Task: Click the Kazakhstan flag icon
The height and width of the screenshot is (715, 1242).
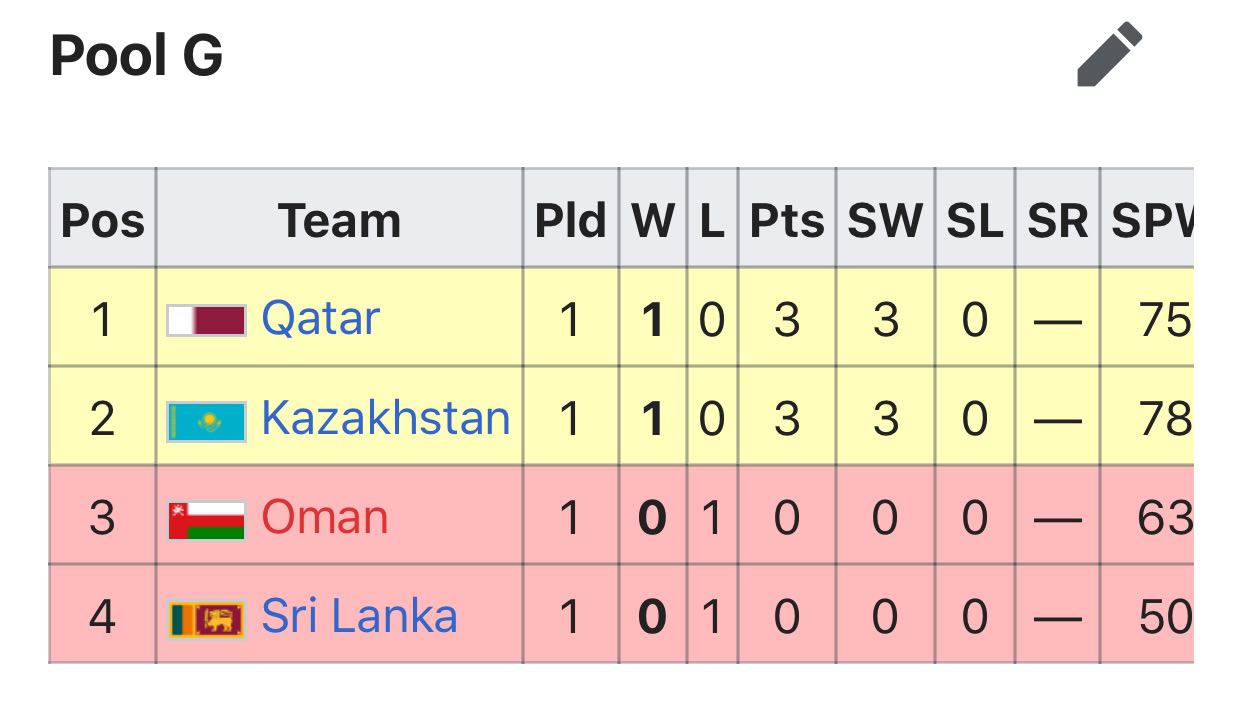Action: (x=207, y=421)
